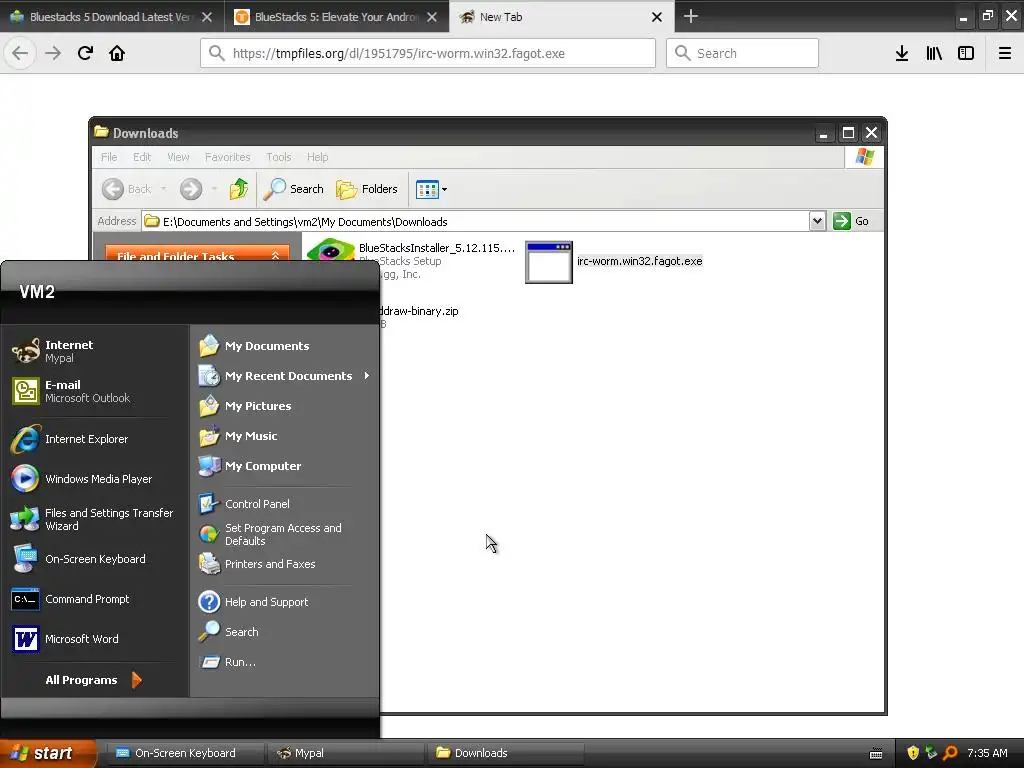Image resolution: width=1024 pixels, height=768 pixels.
Task: Open Explorer address bar dropdown
Action: 817,221
